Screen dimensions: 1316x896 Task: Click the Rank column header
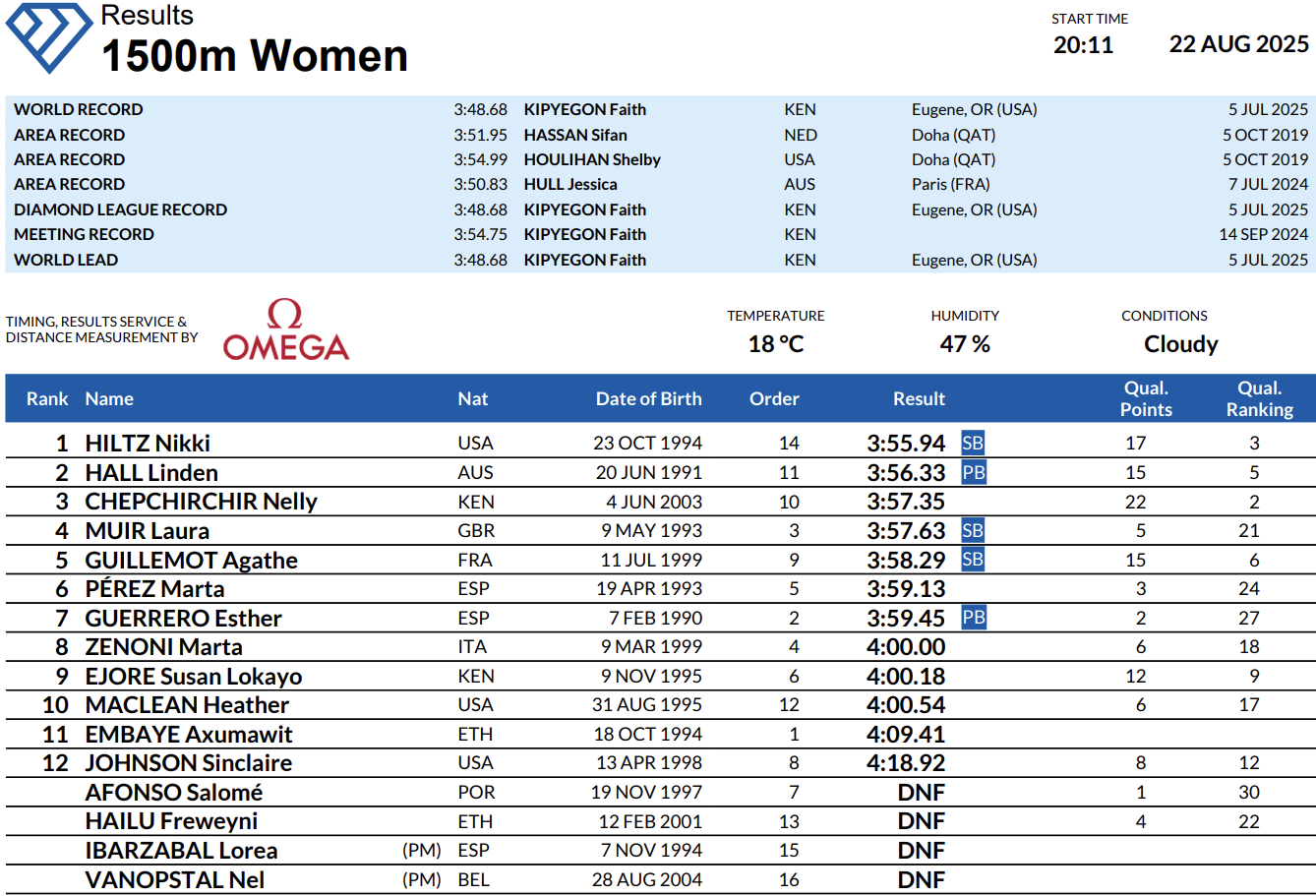(x=47, y=398)
